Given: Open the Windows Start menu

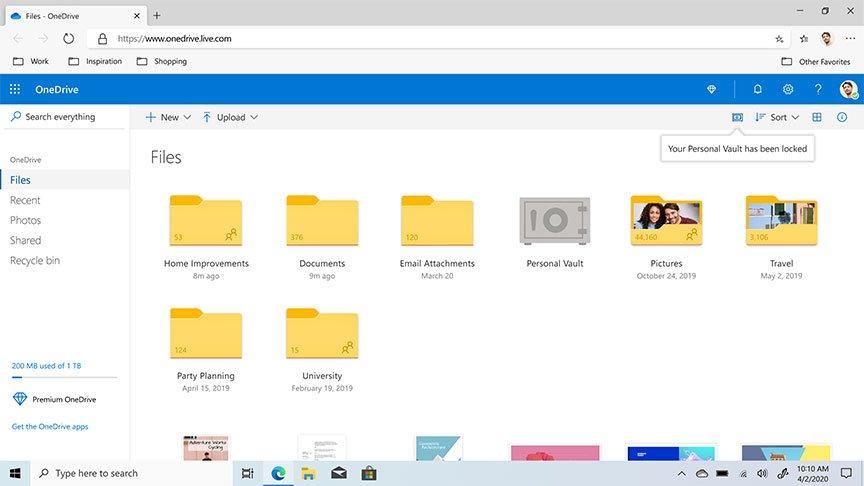Looking at the screenshot, I should (x=15, y=473).
